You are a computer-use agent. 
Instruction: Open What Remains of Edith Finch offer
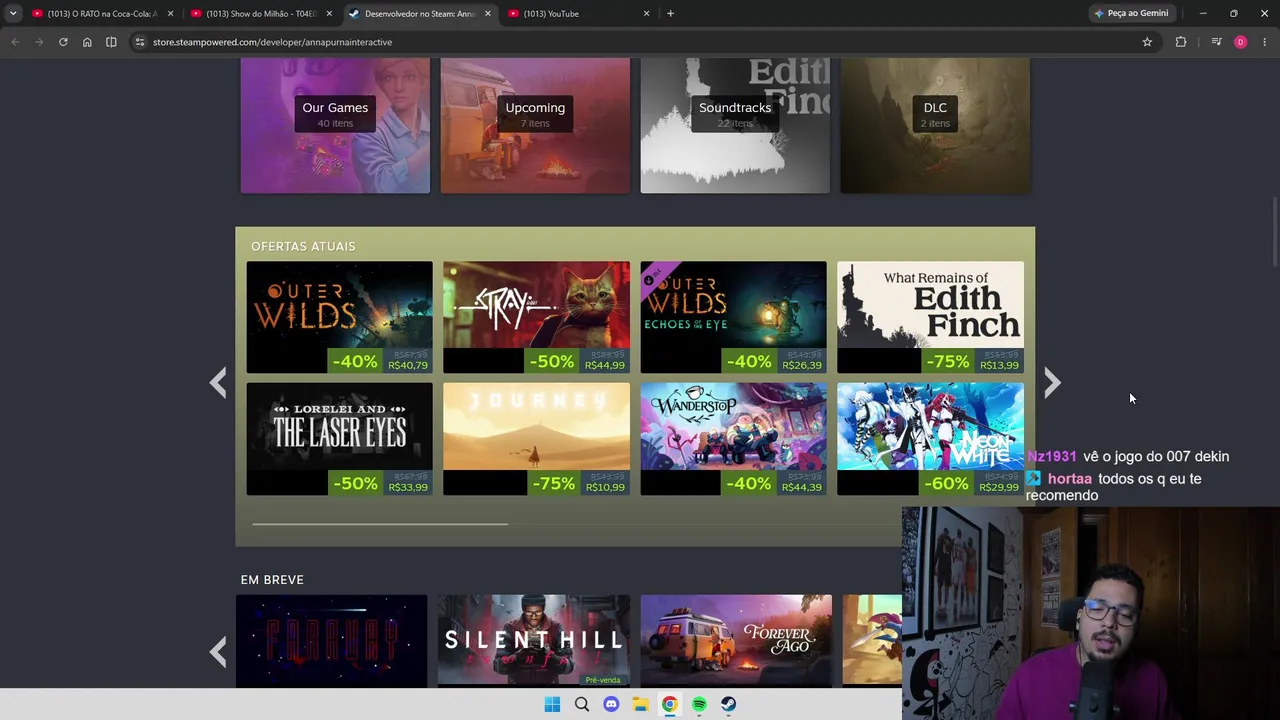pyautogui.click(x=930, y=317)
